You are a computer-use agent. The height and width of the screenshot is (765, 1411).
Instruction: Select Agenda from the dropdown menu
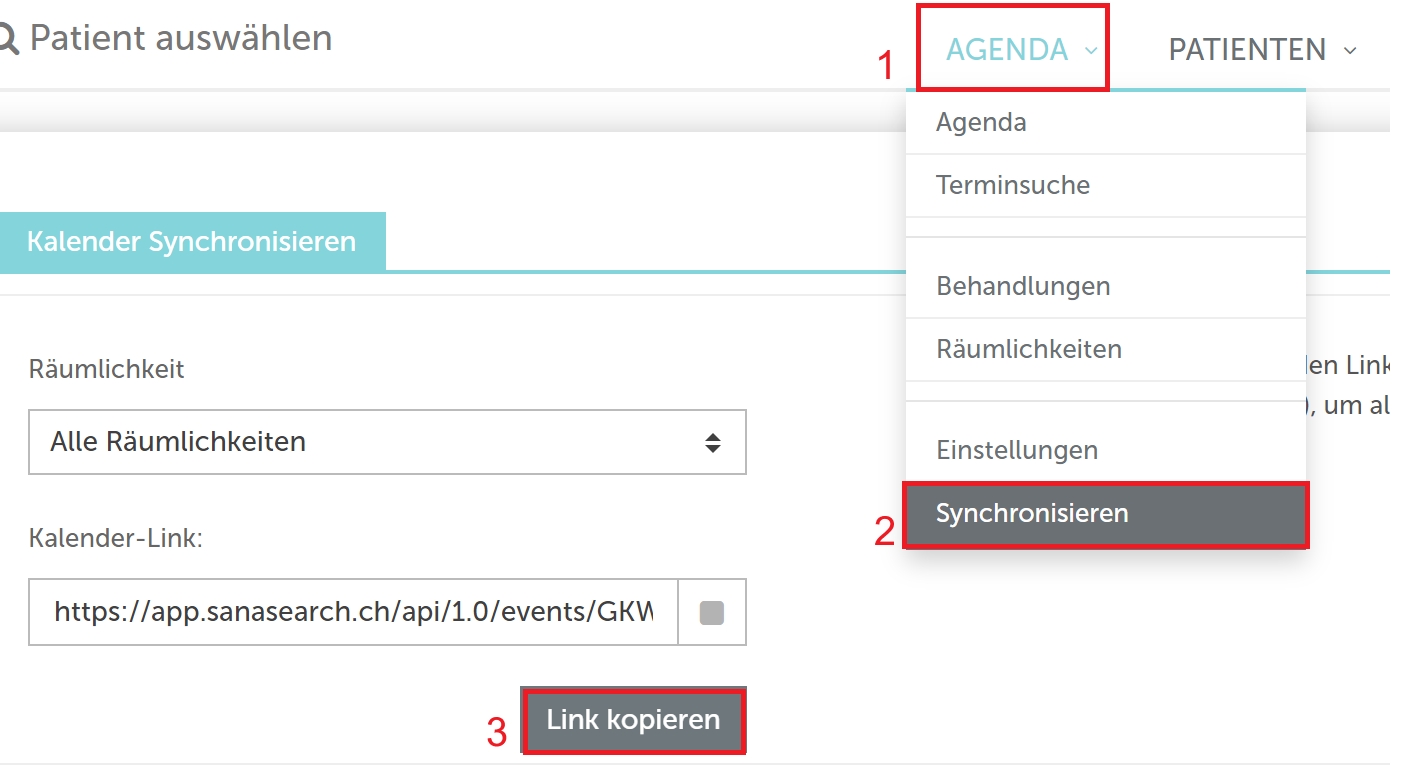[x=1106, y=123]
